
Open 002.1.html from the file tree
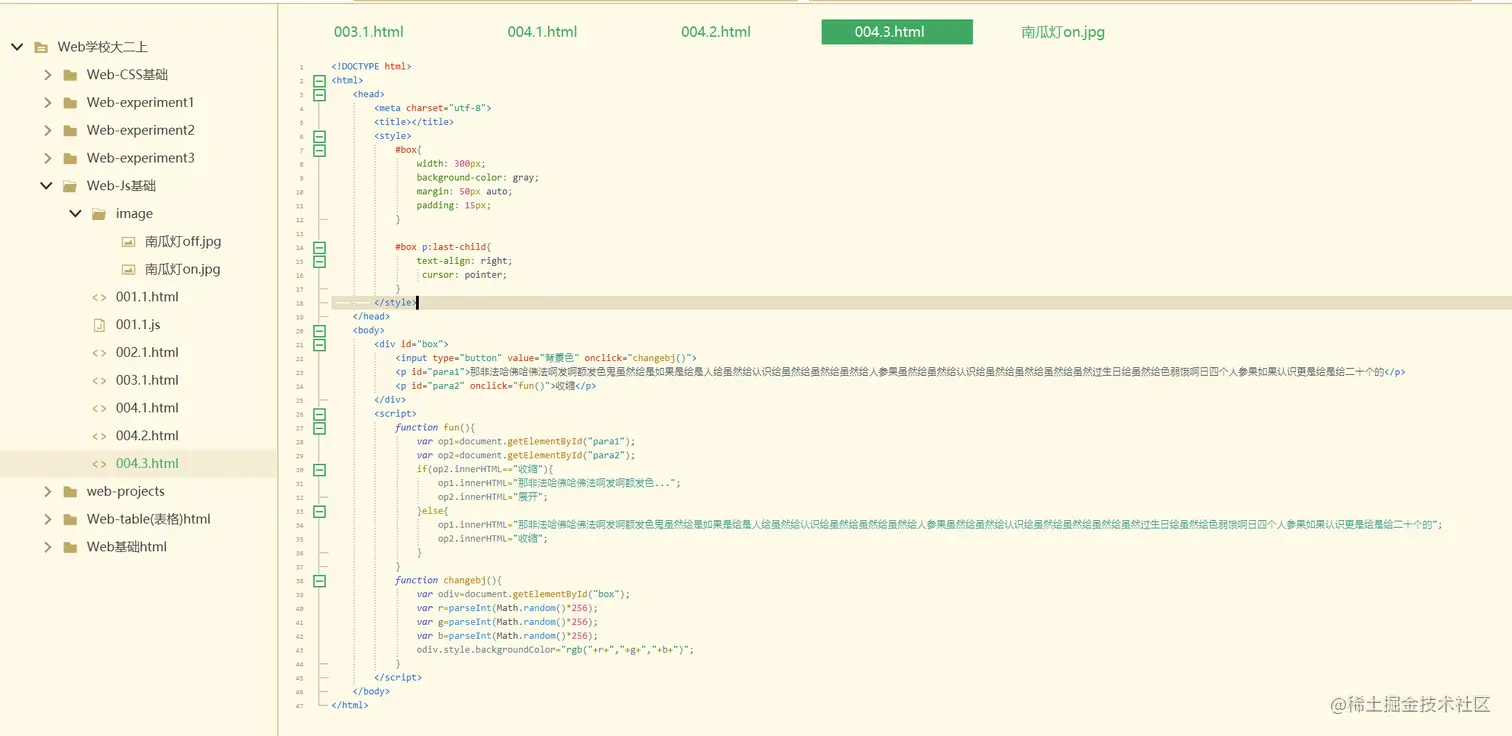(147, 353)
